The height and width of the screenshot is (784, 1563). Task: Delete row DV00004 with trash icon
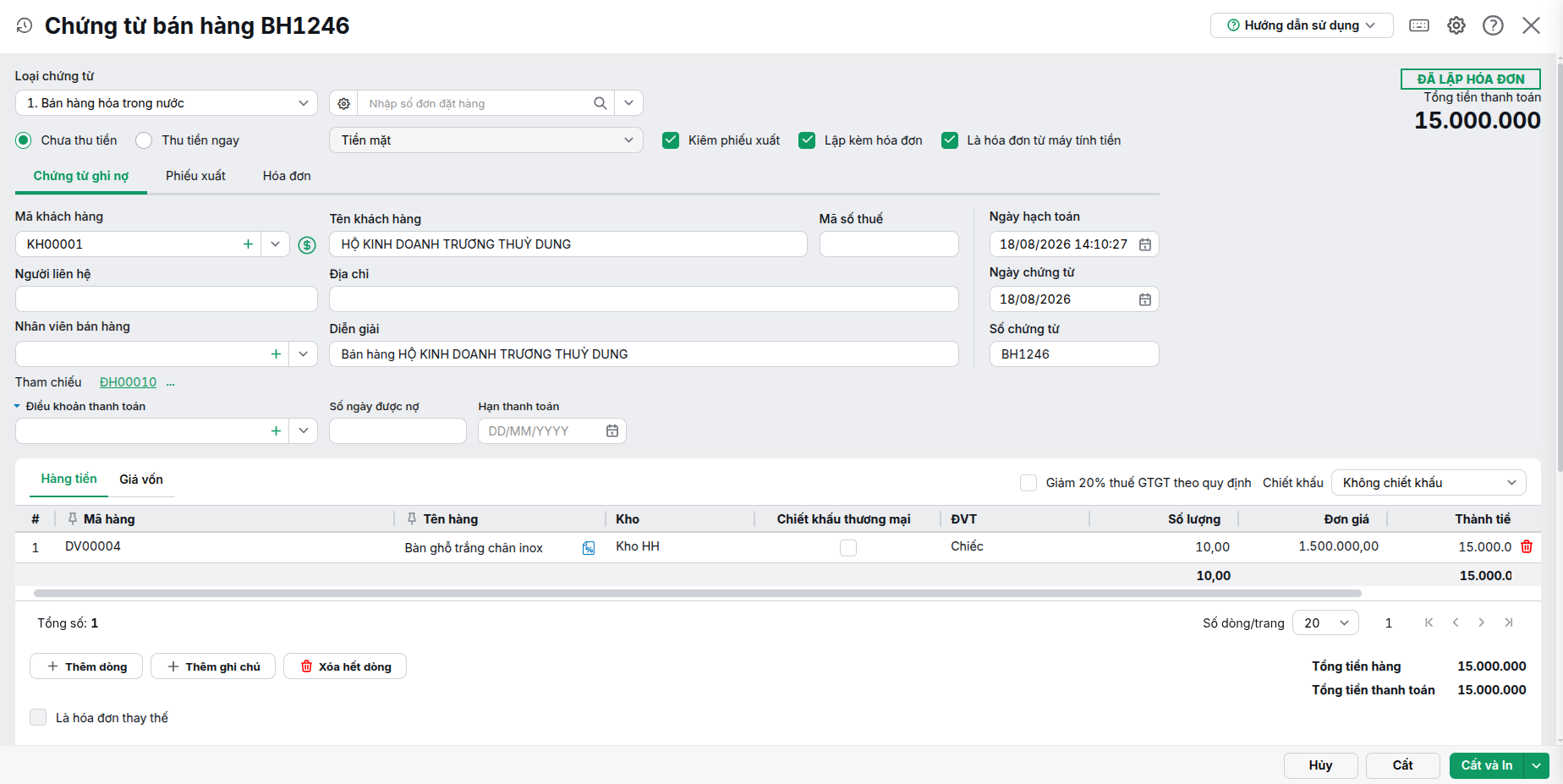pyautogui.click(x=1527, y=546)
